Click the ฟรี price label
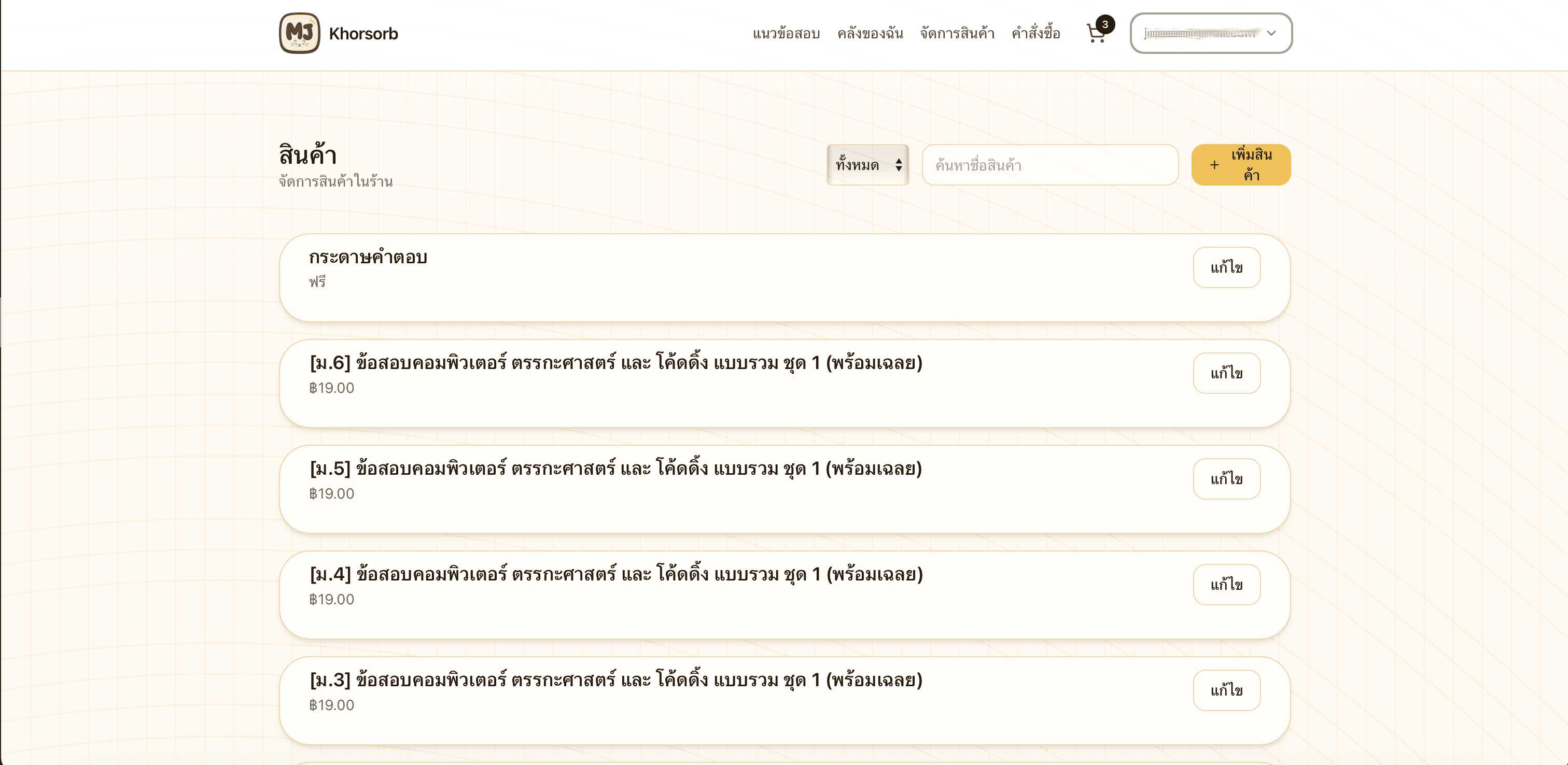 (317, 282)
